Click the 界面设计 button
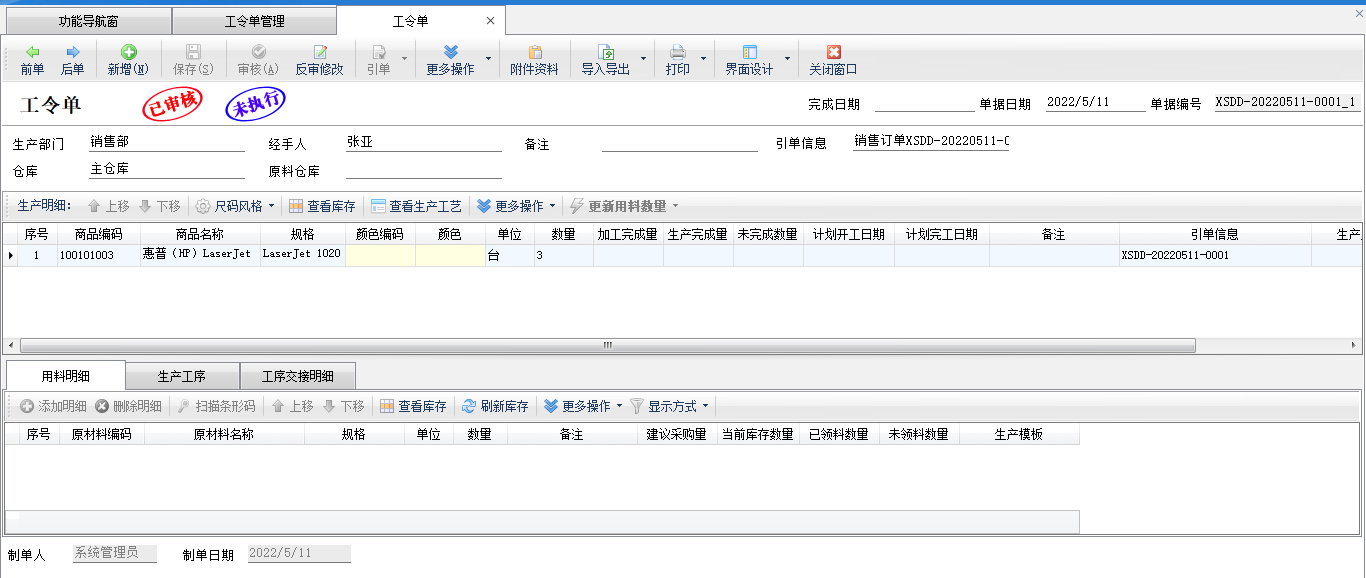The height and width of the screenshot is (578, 1366). [749, 59]
